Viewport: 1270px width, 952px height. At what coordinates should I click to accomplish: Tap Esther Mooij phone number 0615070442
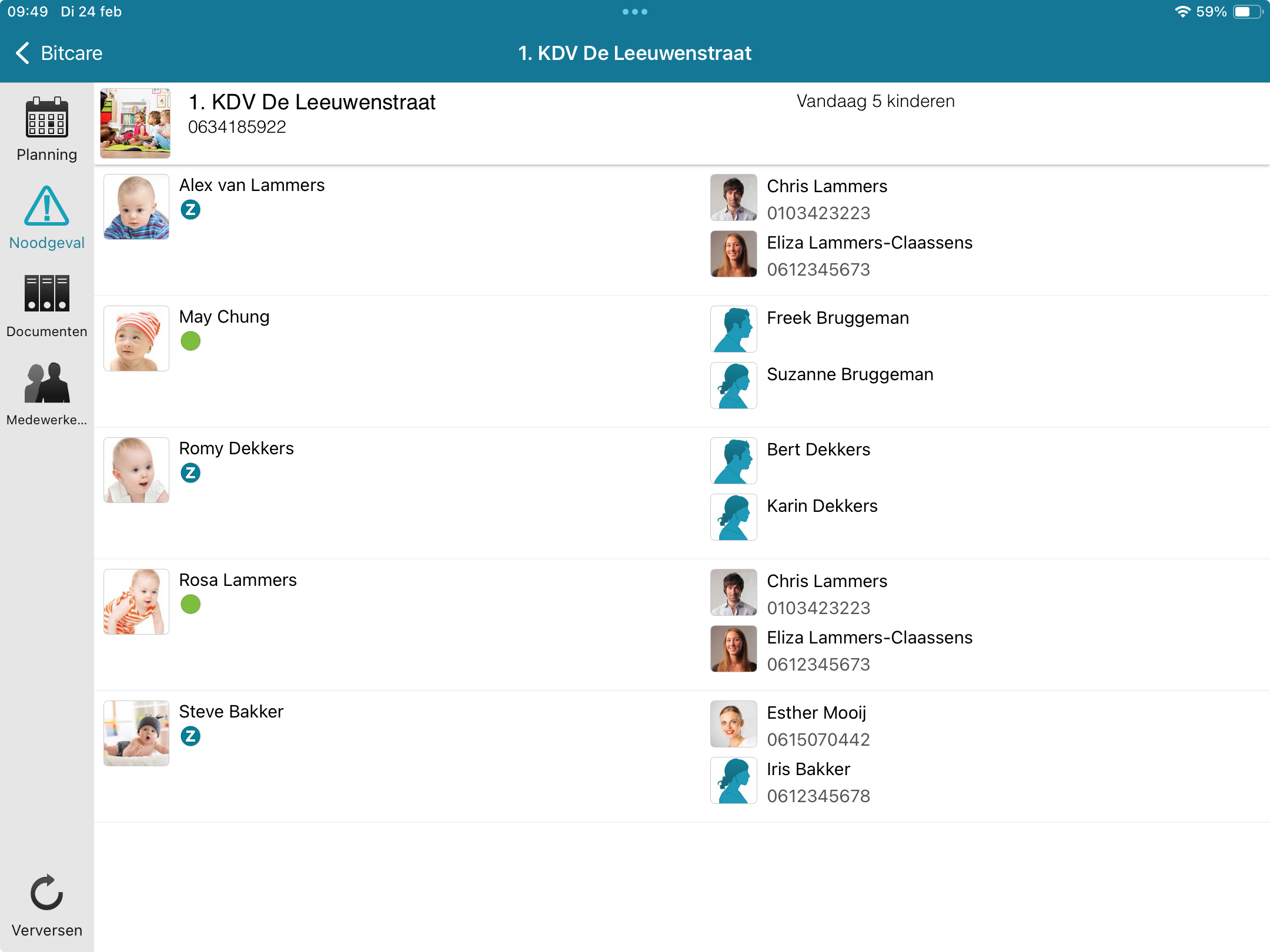click(x=818, y=740)
